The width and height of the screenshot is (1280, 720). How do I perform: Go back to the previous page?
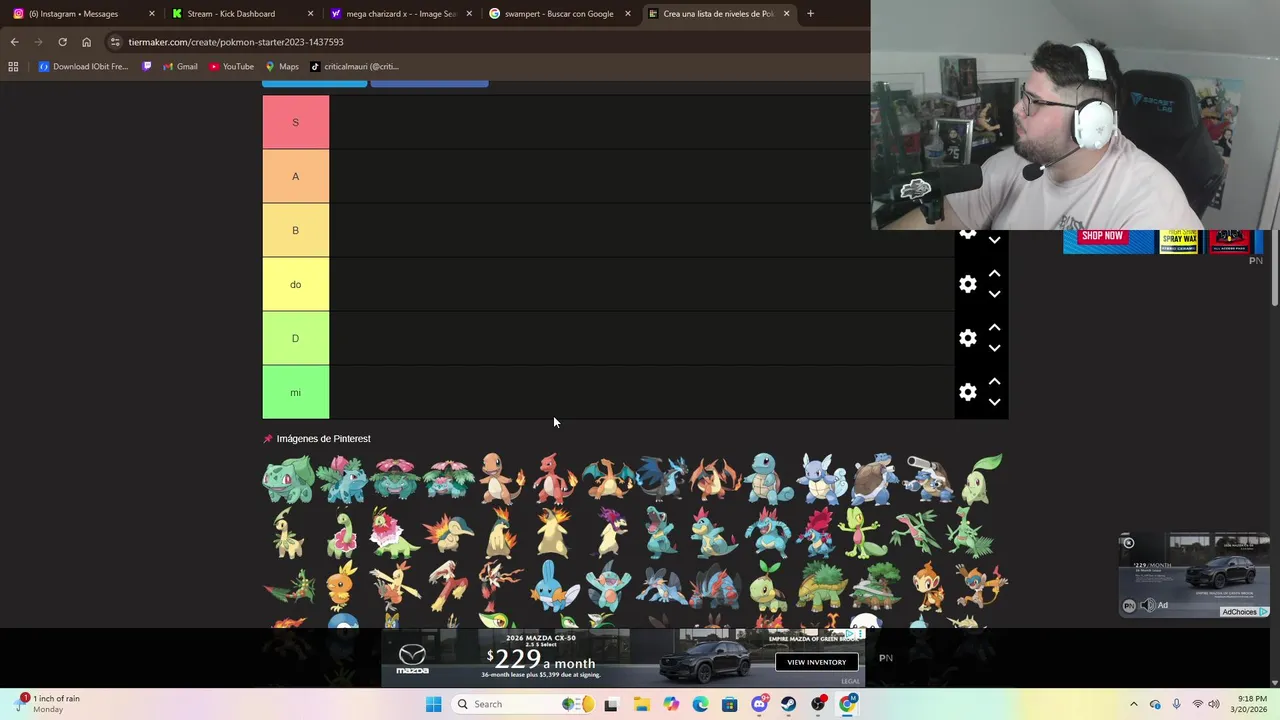pos(14,42)
